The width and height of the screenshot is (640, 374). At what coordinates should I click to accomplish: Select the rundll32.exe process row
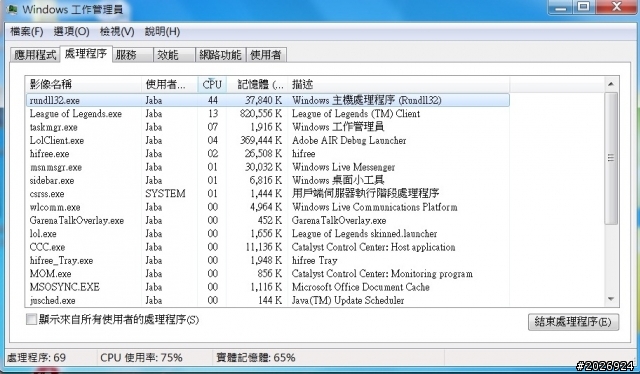pyautogui.click(x=268, y=100)
